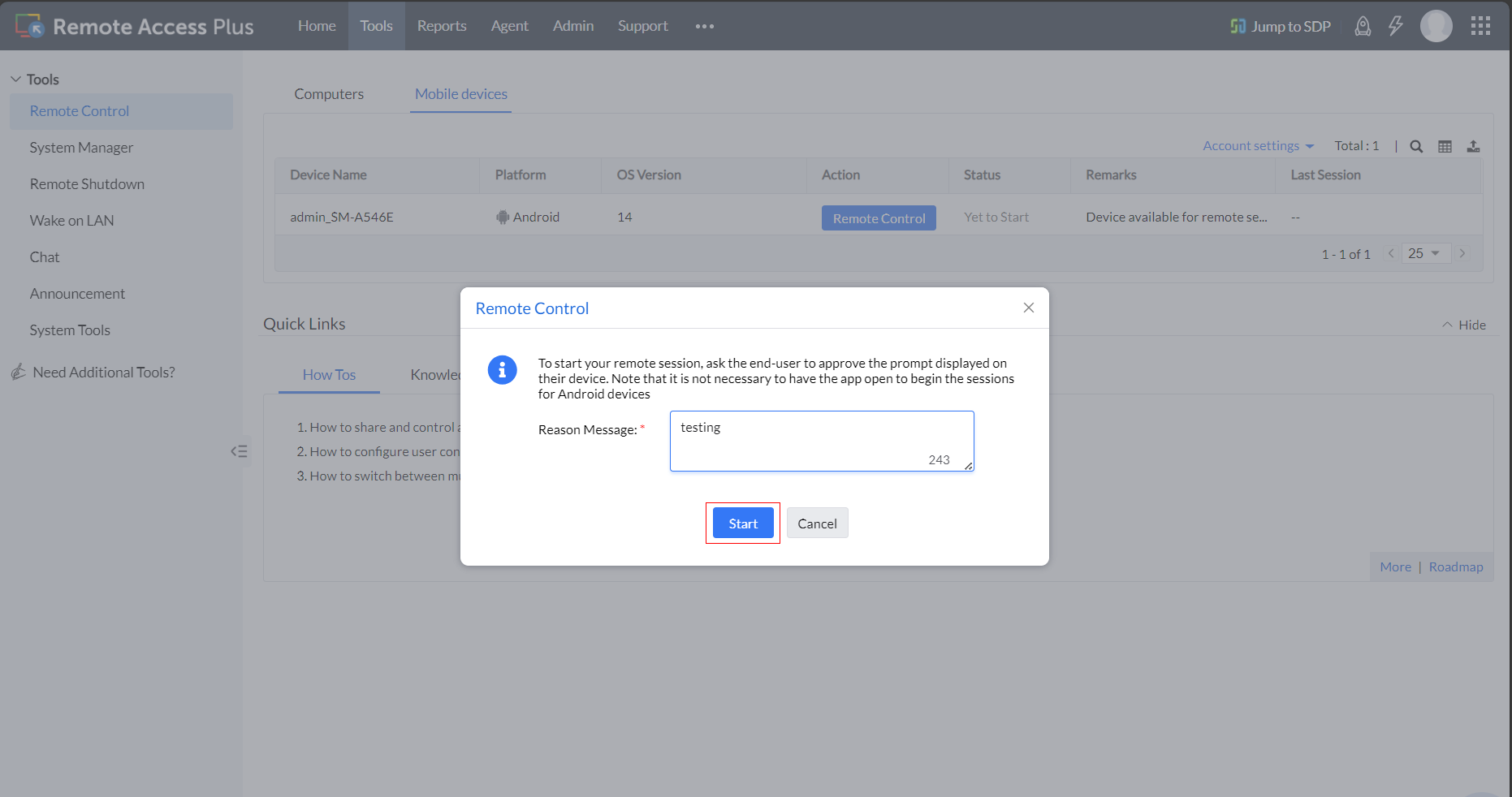The width and height of the screenshot is (1512, 797).
Task: Sort by the OS Version column header
Action: [x=649, y=175]
